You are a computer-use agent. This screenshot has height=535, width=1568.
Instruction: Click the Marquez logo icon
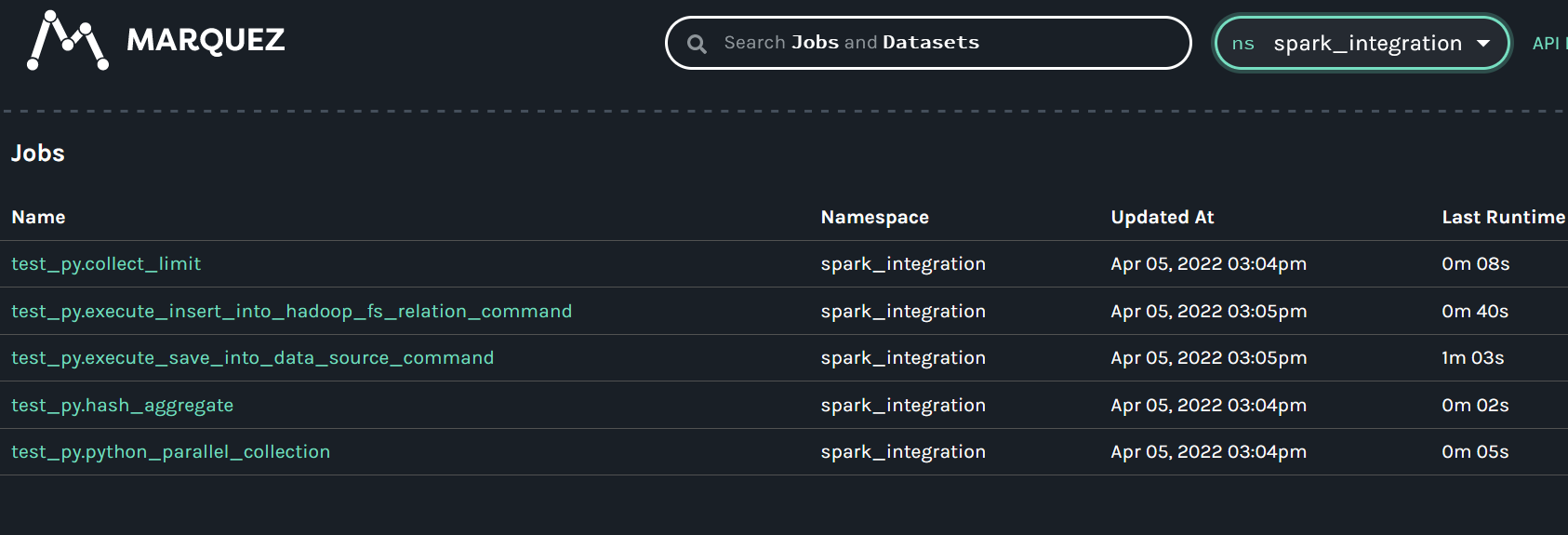(x=68, y=41)
